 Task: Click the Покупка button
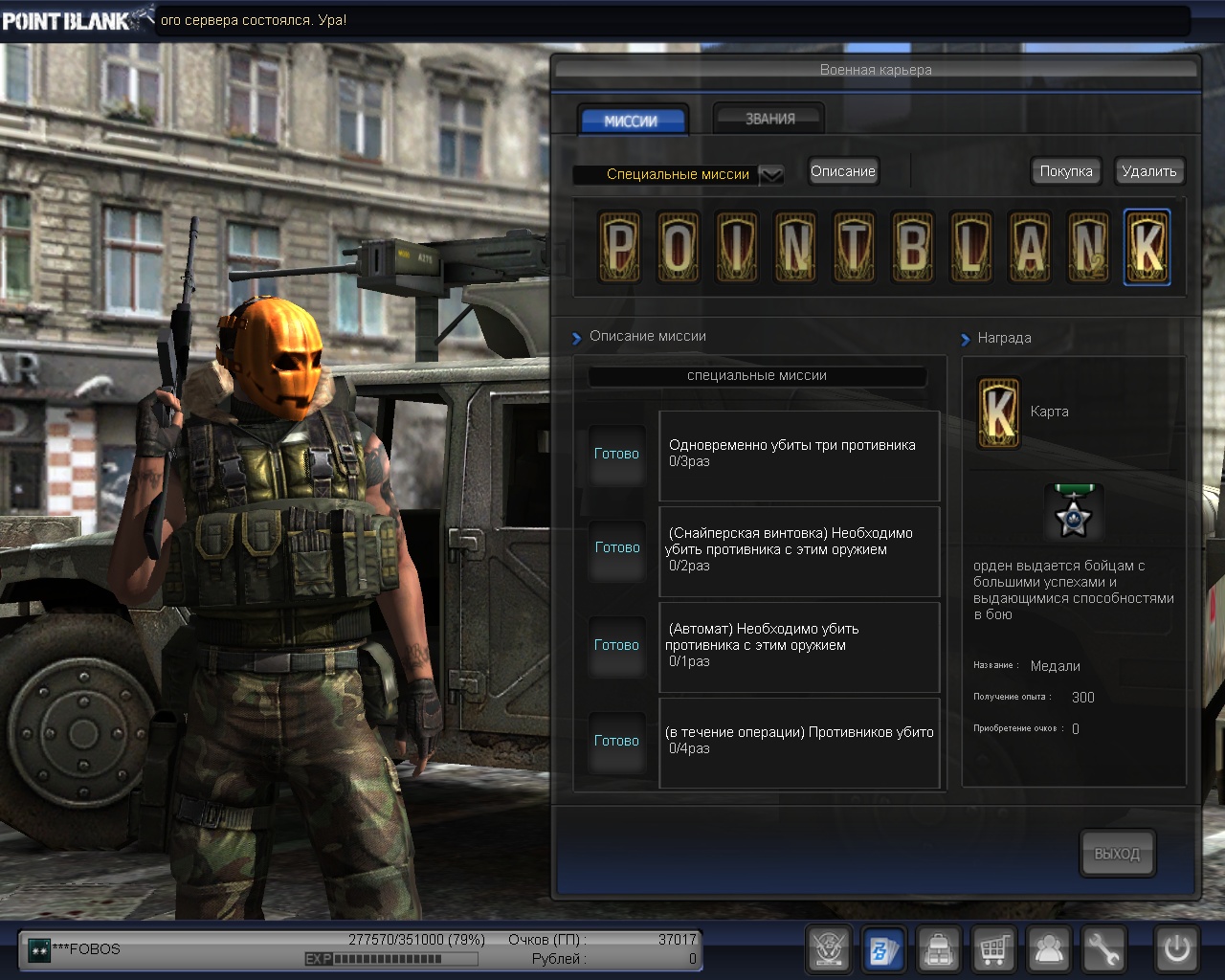tap(1066, 171)
